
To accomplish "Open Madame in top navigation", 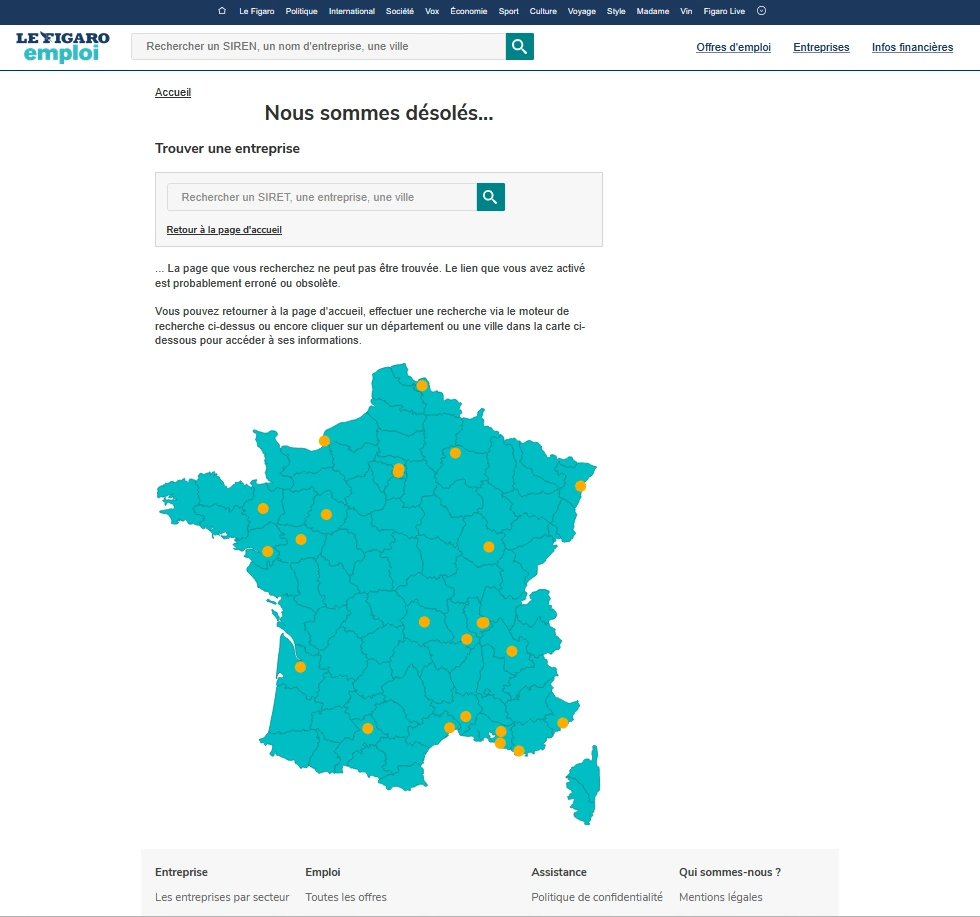I will coord(652,11).
